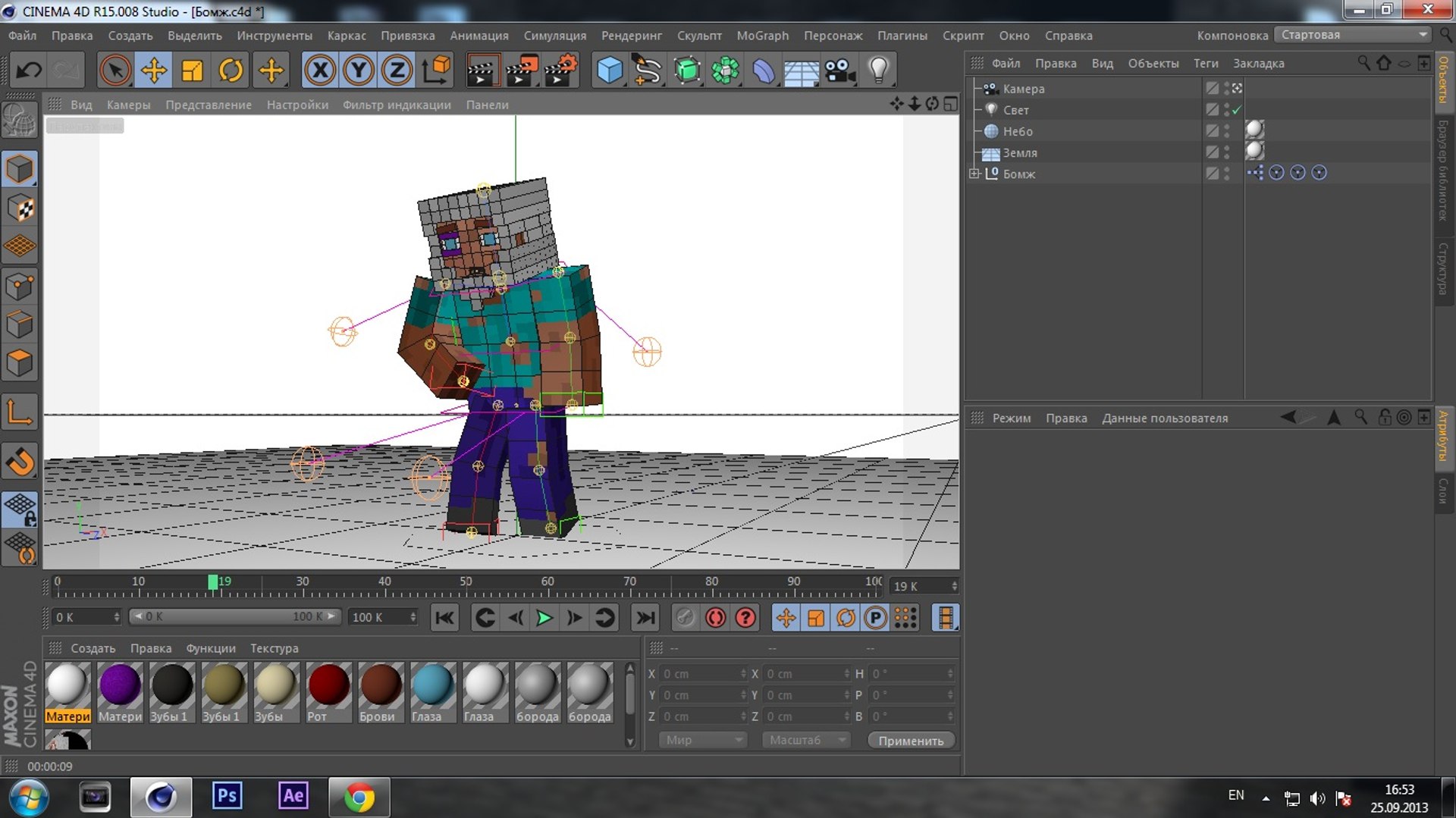Jump to the end of animation
The width and height of the screenshot is (1456, 818).
pos(645,618)
